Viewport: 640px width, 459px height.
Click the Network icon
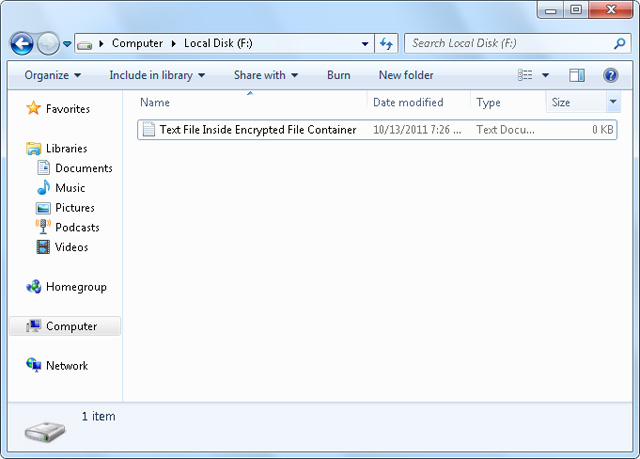[x=33, y=365]
